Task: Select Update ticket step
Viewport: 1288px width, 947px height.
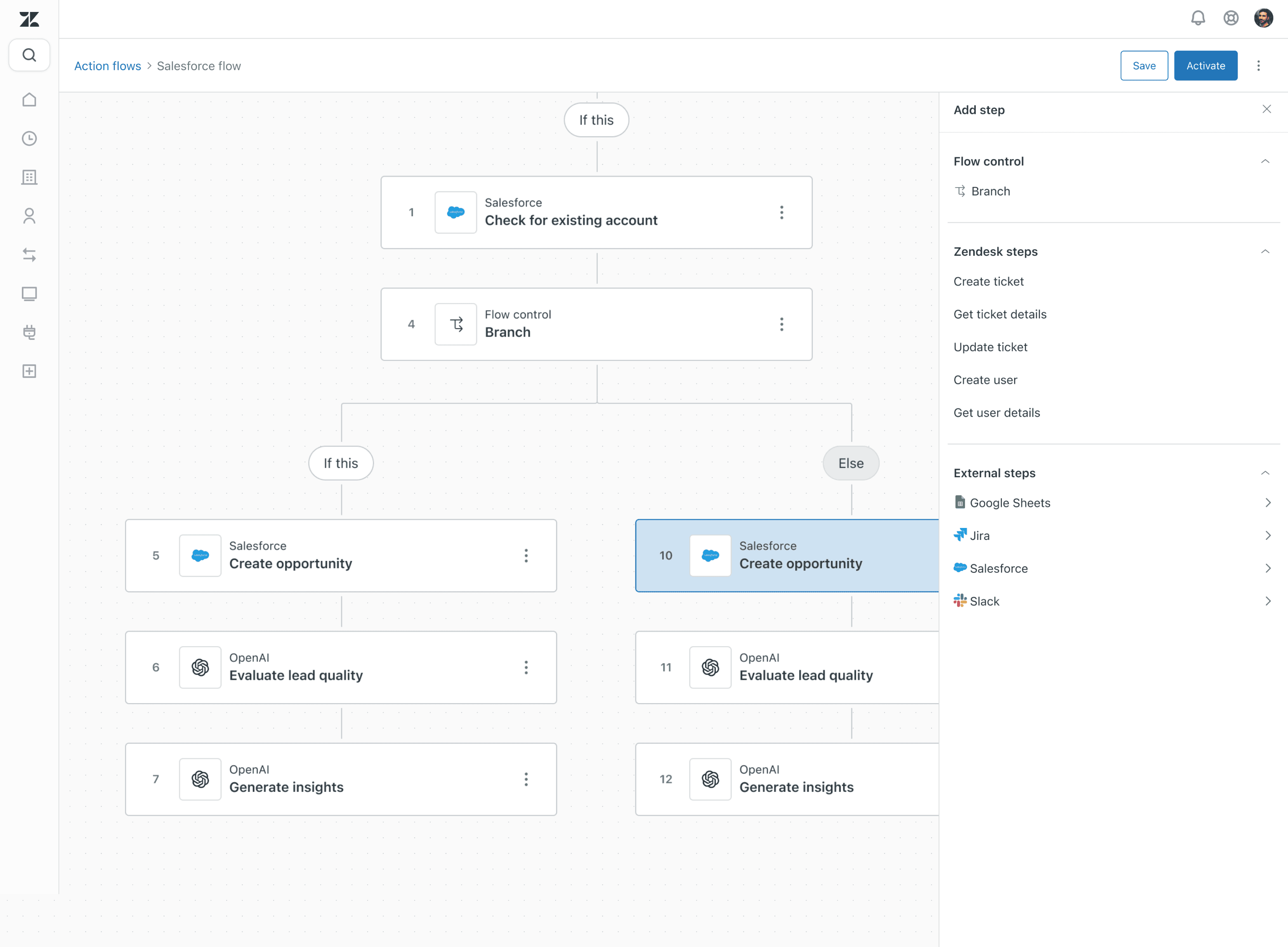Action: point(990,347)
